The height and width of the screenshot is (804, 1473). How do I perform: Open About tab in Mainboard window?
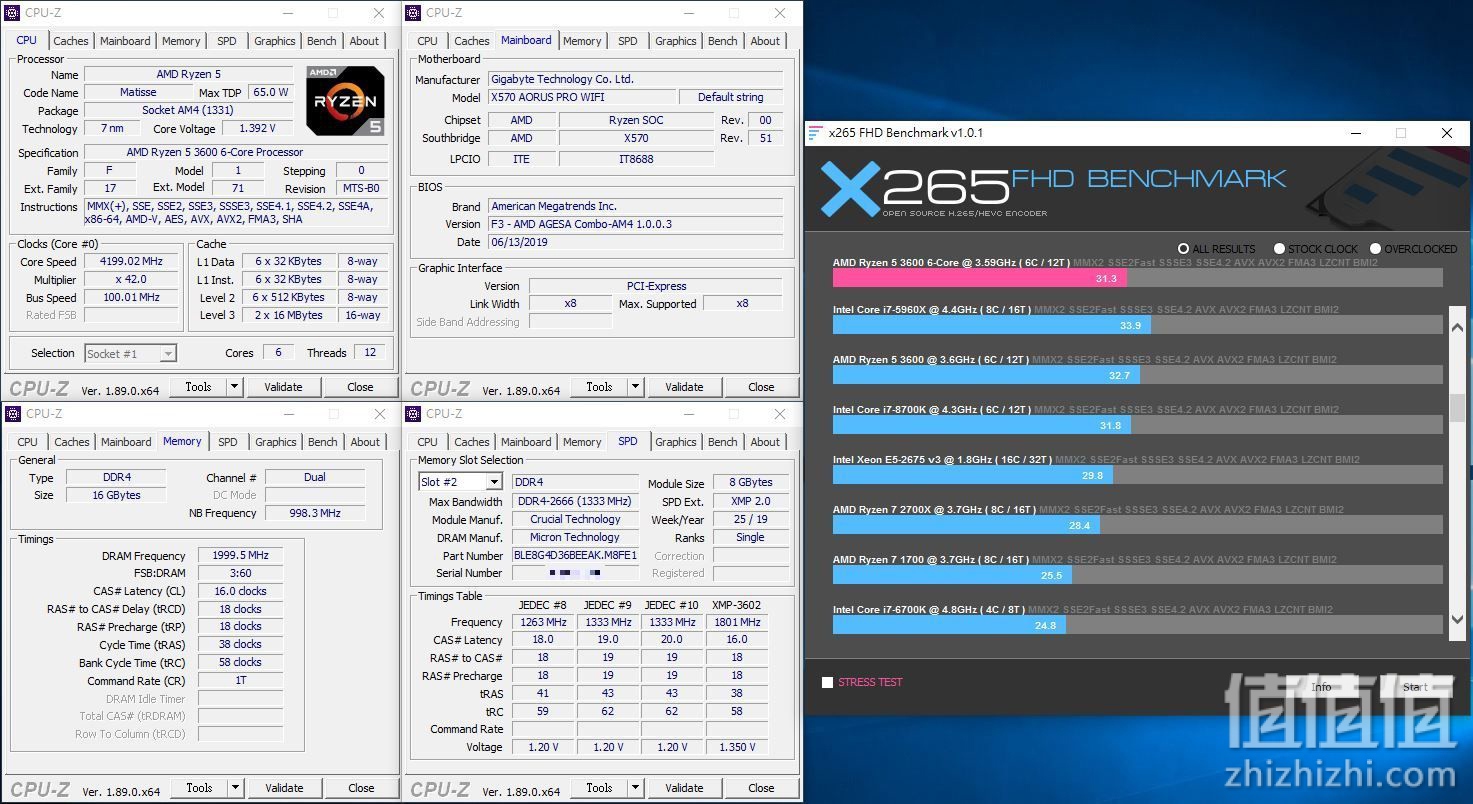coord(765,41)
